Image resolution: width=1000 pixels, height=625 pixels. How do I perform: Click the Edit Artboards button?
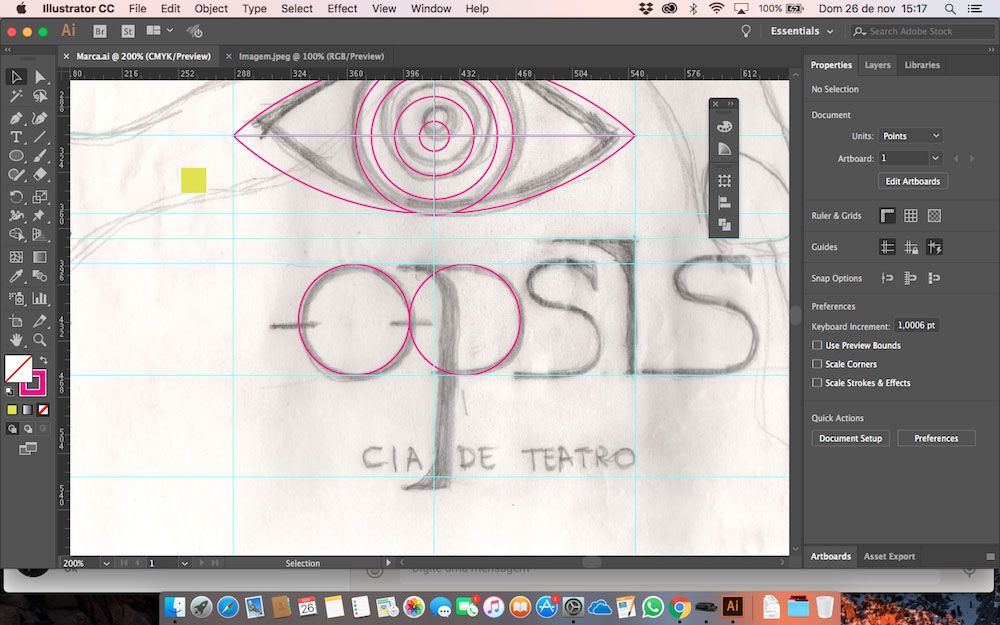(x=912, y=181)
